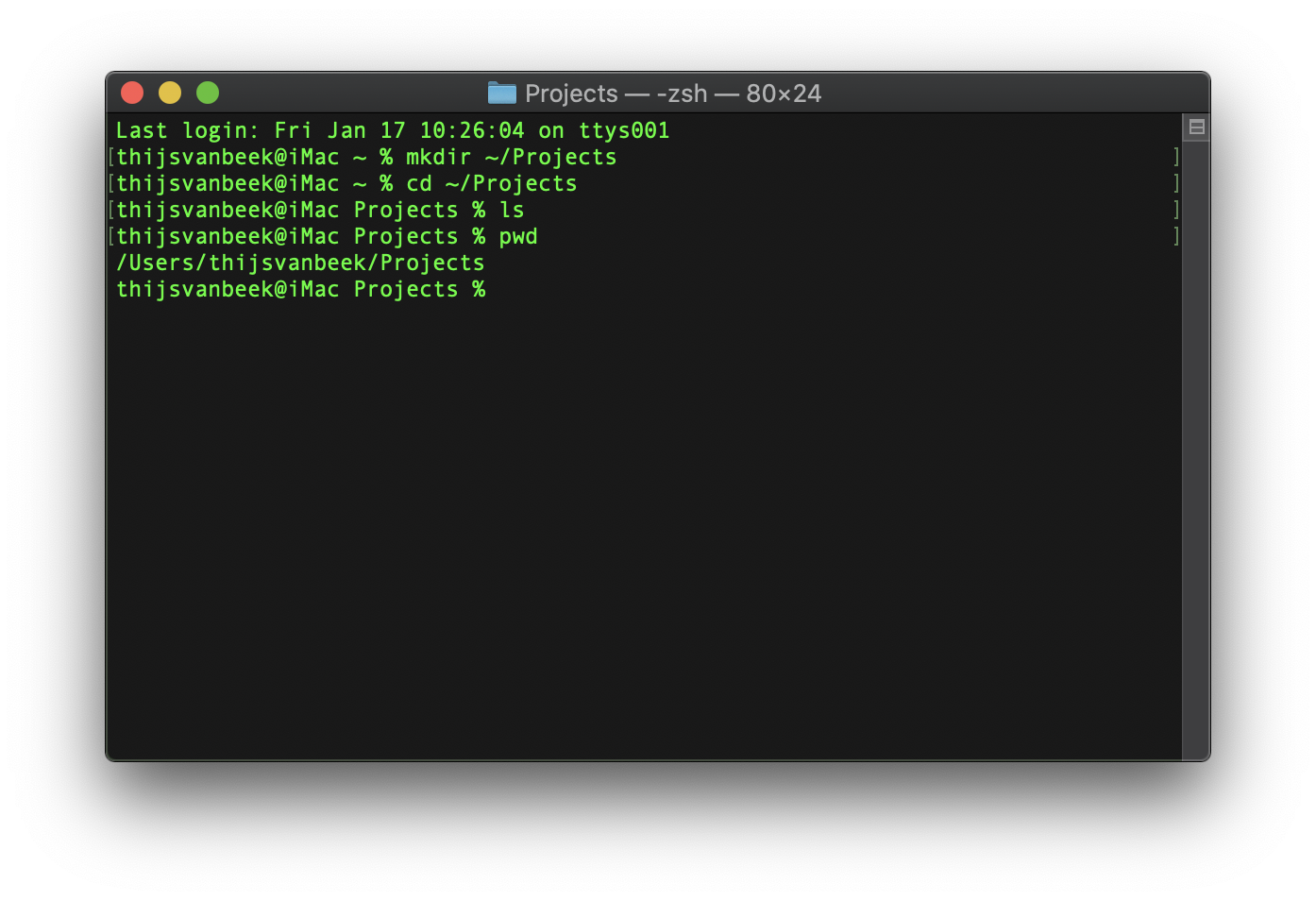Click the window title "Projects — -zsh — 80×24"
1316x901 pixels.
tap(672, 93)
